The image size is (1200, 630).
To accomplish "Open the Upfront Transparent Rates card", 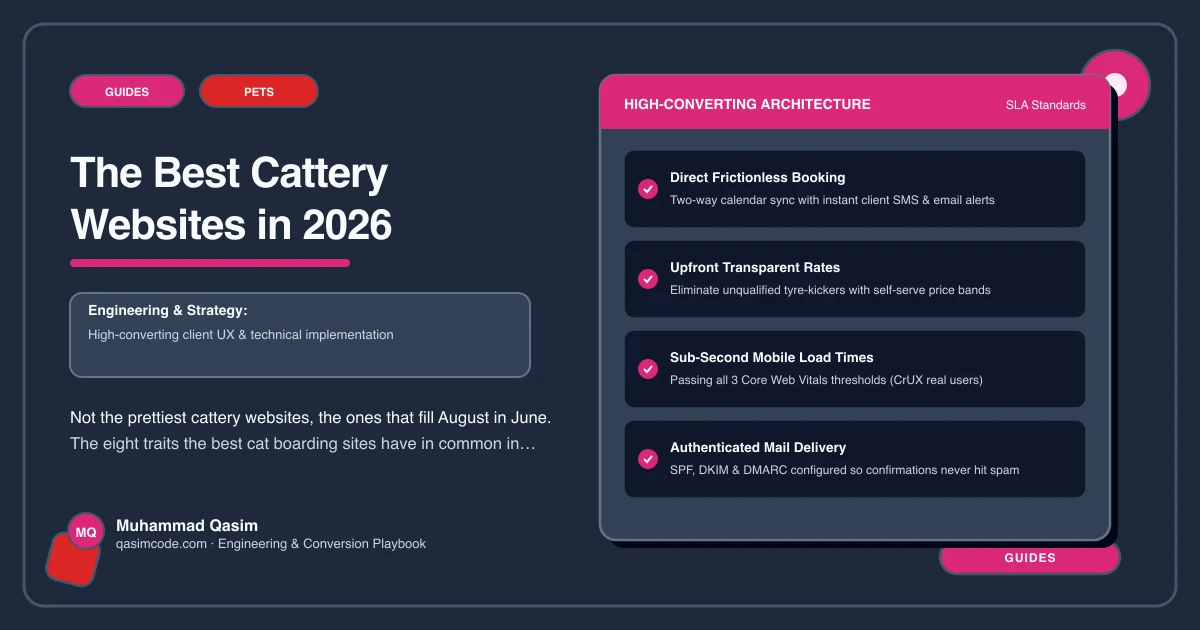I will pos(855,279).
